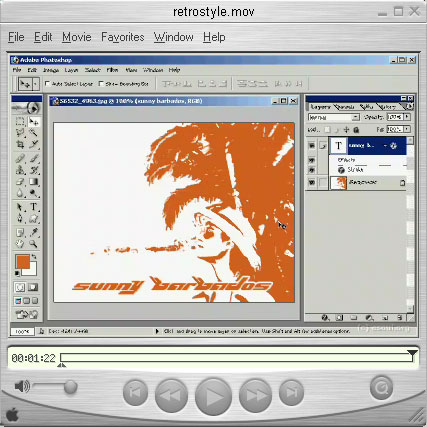Select the Clone Stamp tool

tap(20, 170)
